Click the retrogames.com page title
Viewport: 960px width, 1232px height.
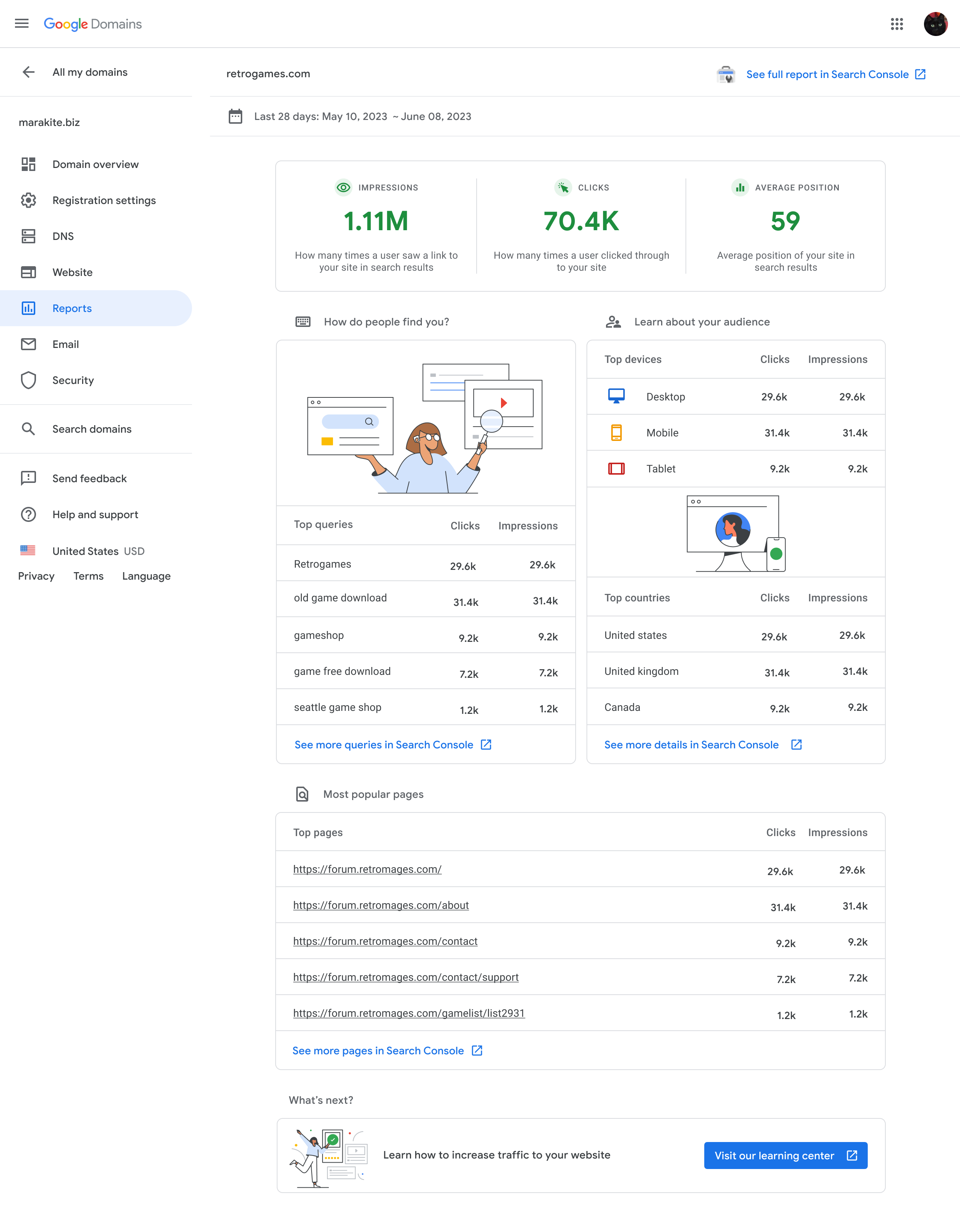[x=268, y=74]
